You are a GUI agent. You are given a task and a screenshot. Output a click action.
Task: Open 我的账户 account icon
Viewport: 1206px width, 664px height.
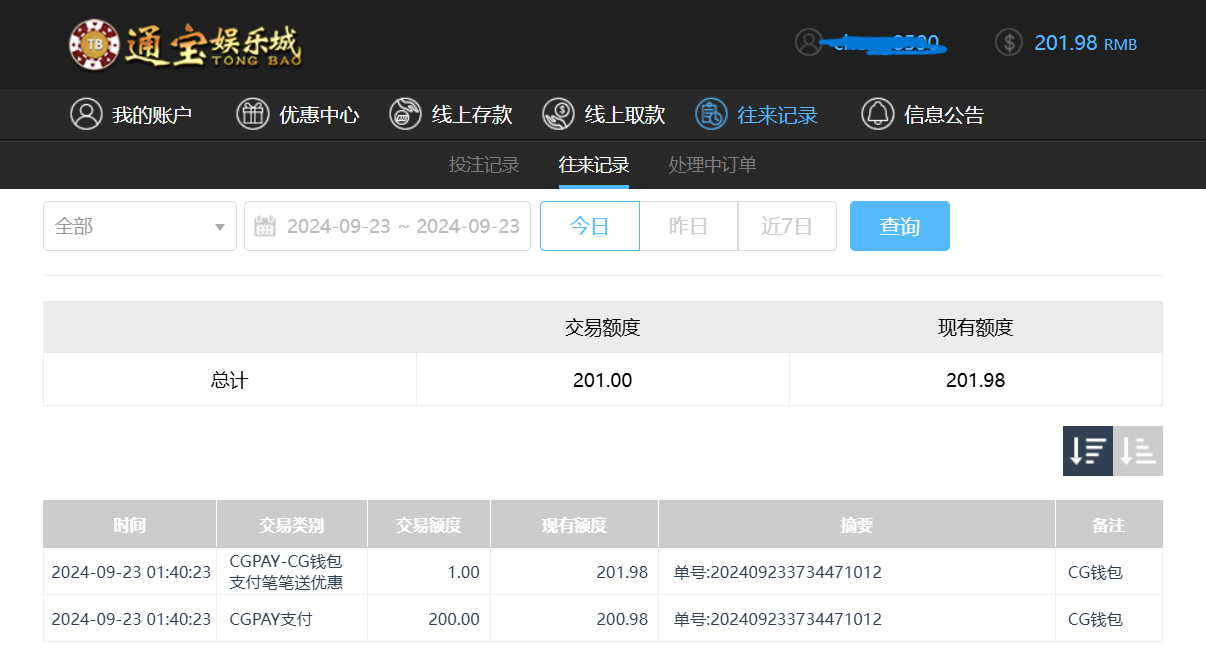point(86,114)
